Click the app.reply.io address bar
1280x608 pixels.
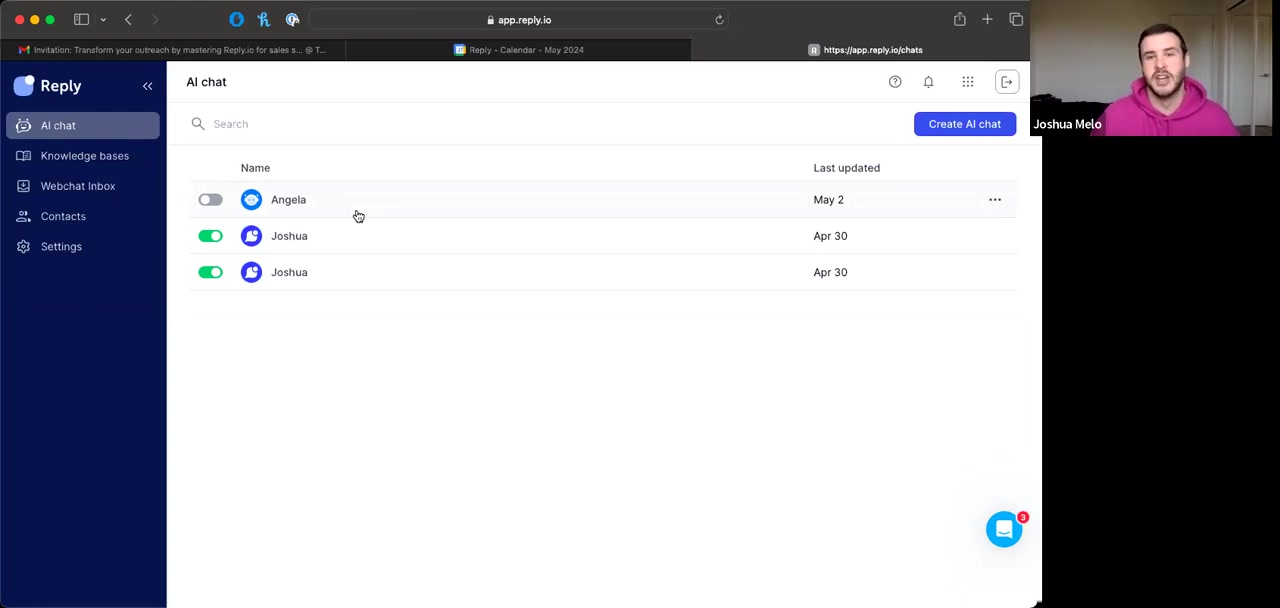(519, 20)
